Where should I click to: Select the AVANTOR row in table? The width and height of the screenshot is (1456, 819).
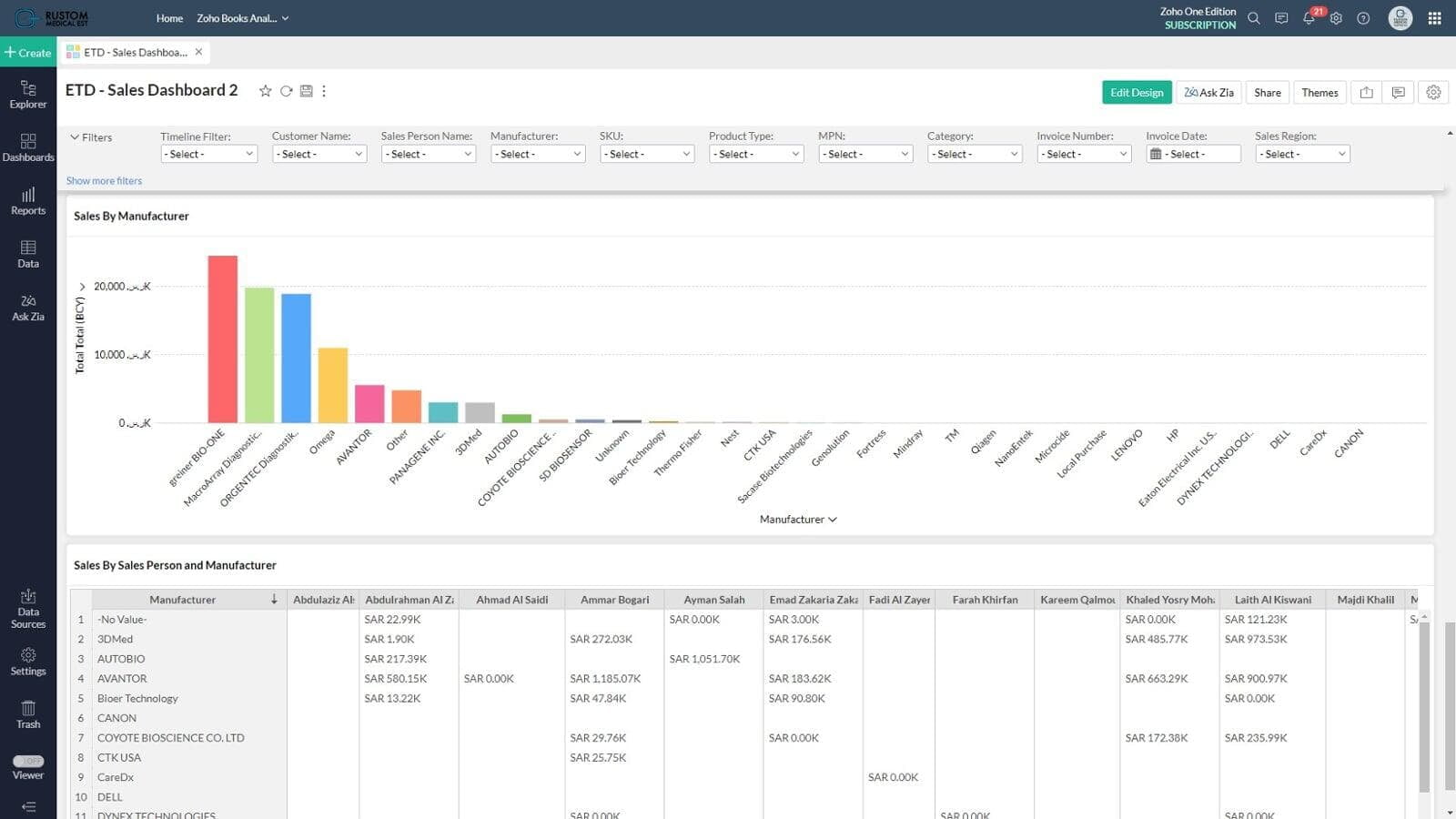122,678
